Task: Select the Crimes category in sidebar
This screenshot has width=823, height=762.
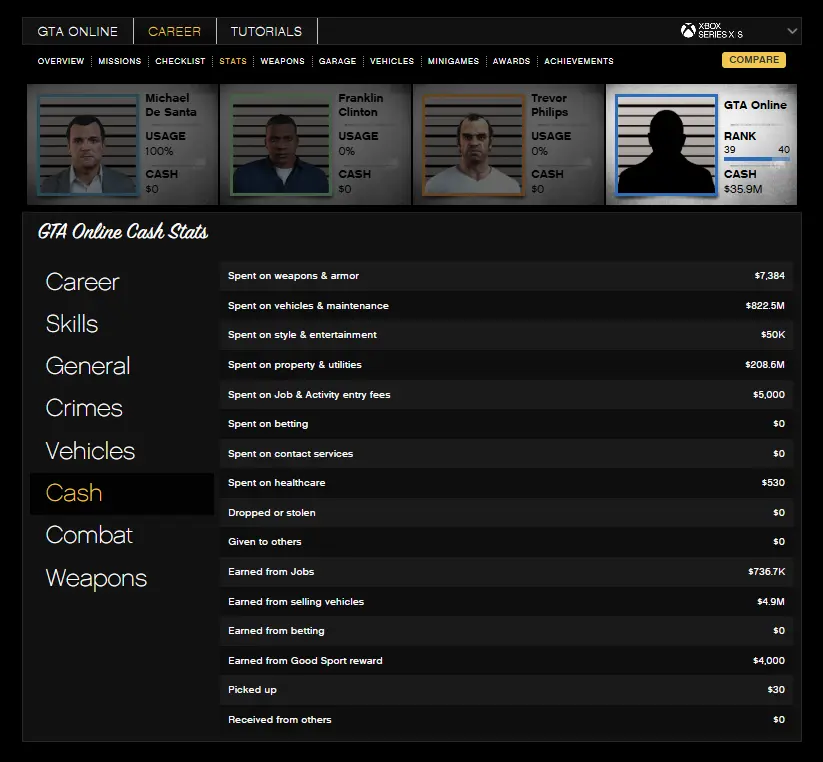Action: (x=84, y=408)
